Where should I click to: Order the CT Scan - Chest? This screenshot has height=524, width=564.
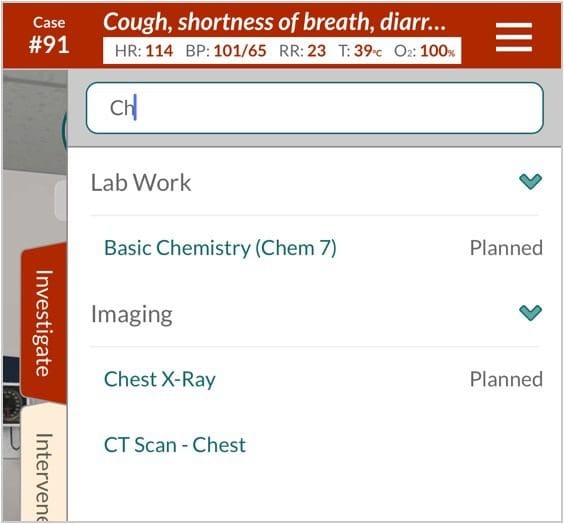175,445
